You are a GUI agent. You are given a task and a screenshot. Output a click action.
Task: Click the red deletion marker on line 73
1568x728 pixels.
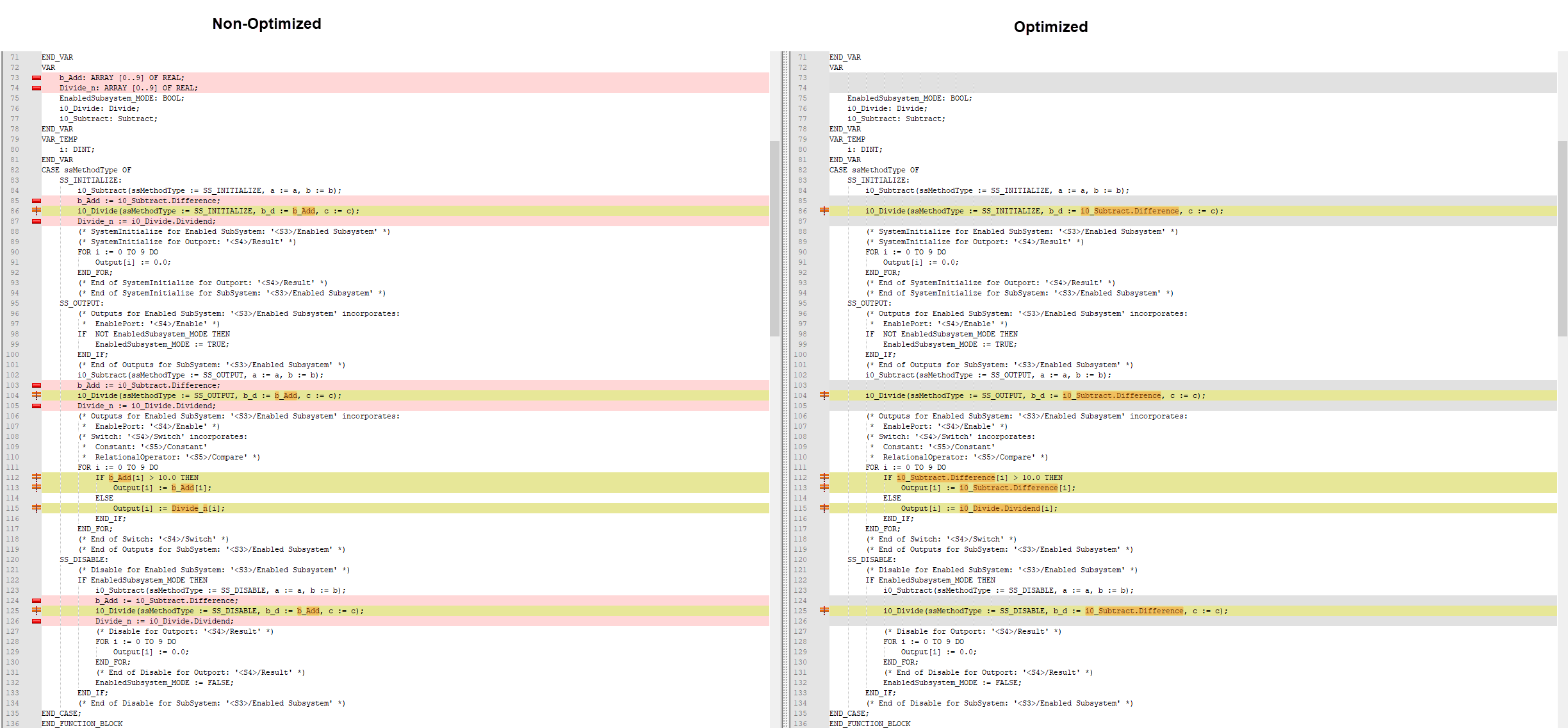tap(37, 78)
